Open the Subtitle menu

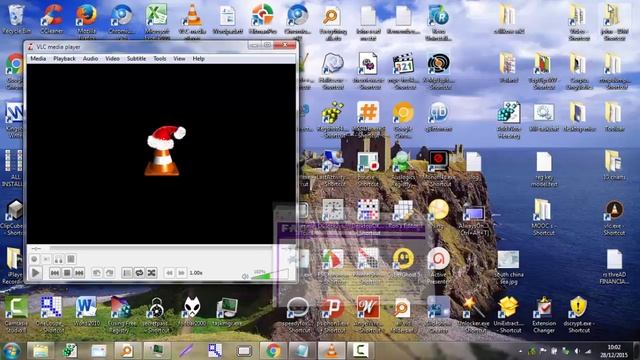[136, 59]
